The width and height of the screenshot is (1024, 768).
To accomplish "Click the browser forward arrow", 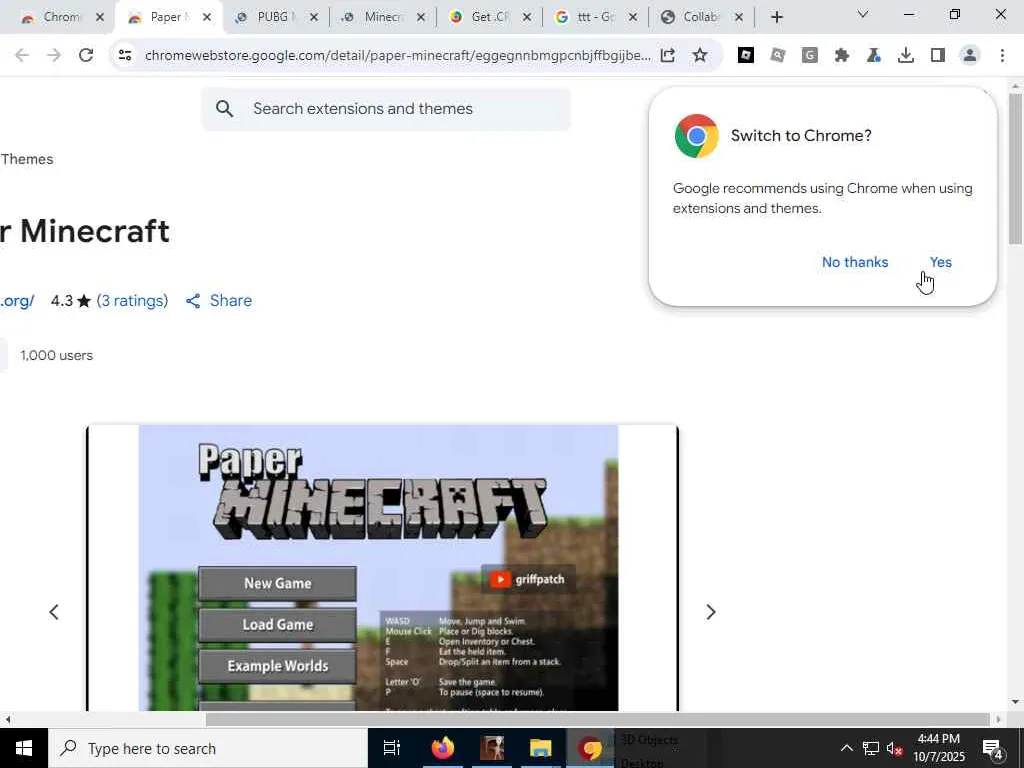I will coord(54,56).
